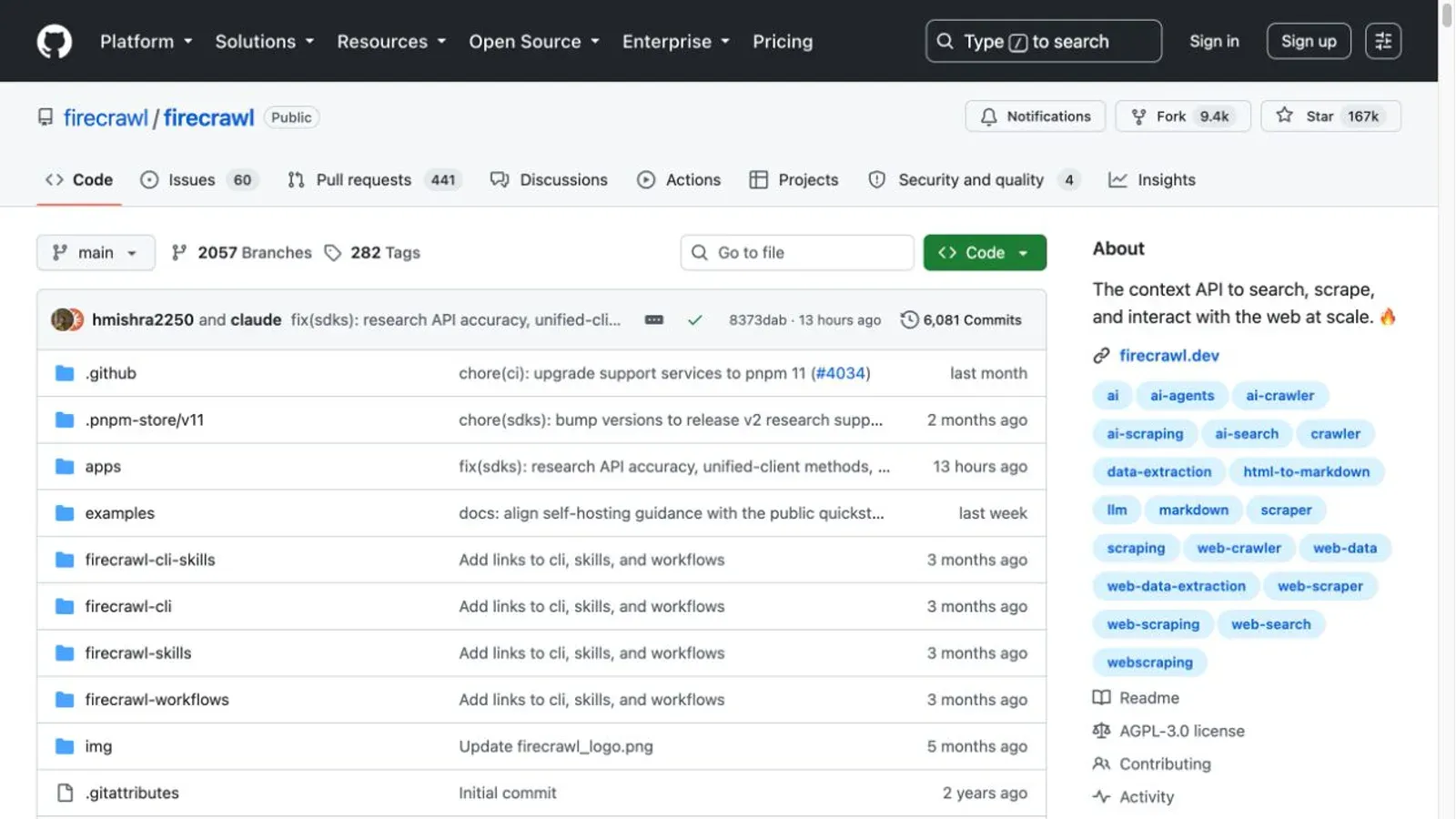Open the Security and quality tab

tap(976, 180)
